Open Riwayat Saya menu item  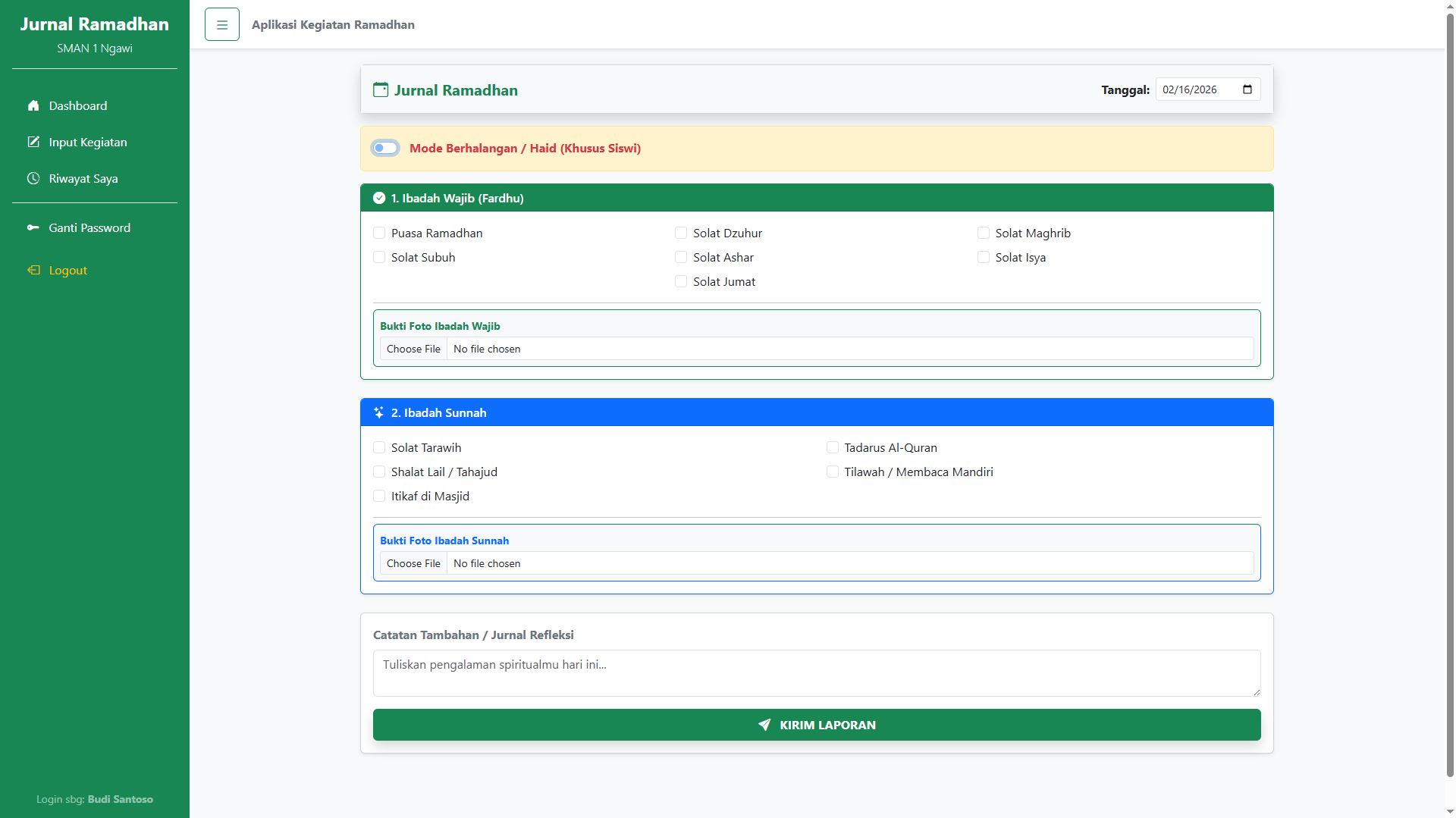pos(83,178)
